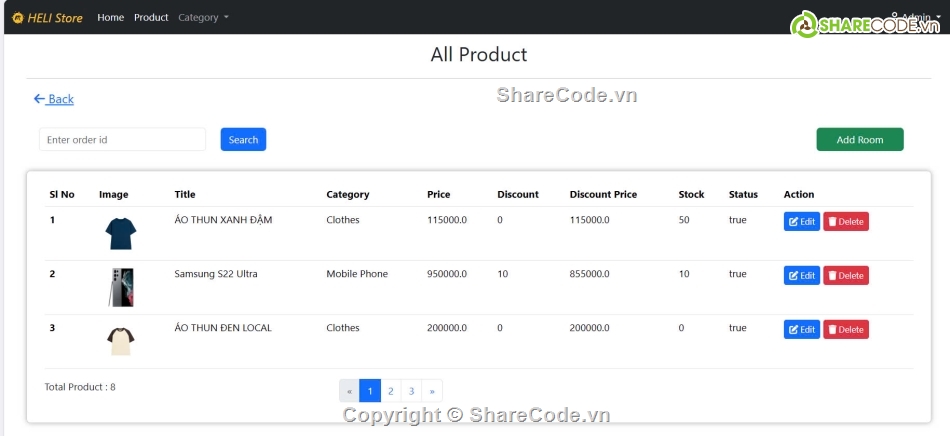Screen dimensions: 950x436
Task: Click the All Product page heading
Action: pos(479,54)
